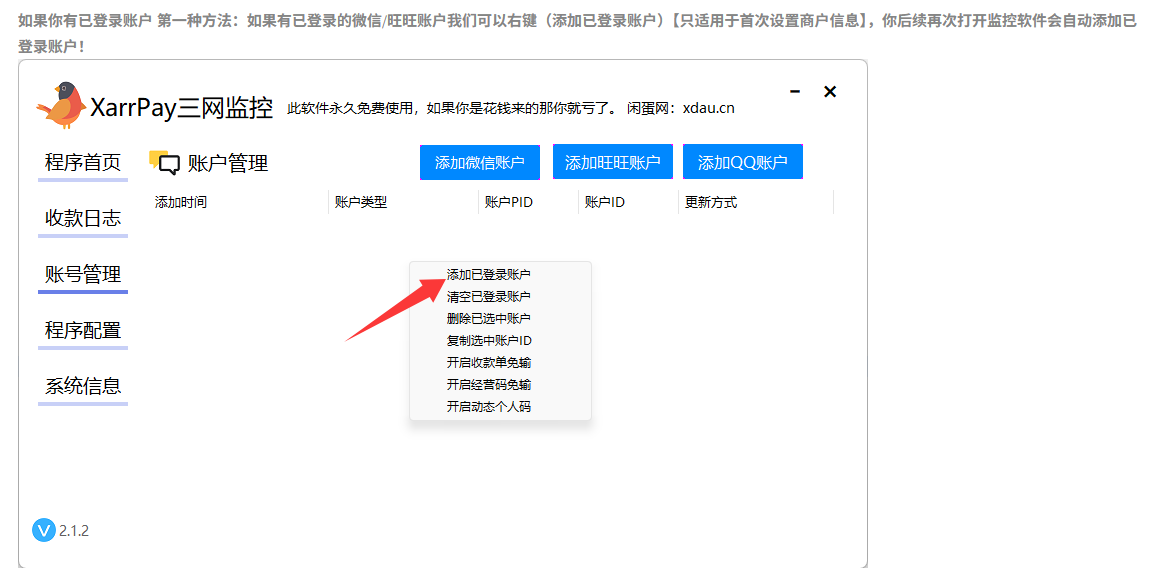Click the account management chat bubble icon
1160x568 pixels.
pos(165,163)
